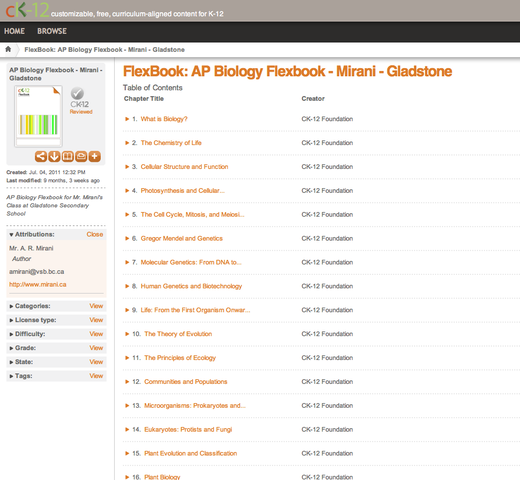Viewport: 520px width, 480px height.
Task: Open the What is Biology? chapter link
Action: point(164,119)
